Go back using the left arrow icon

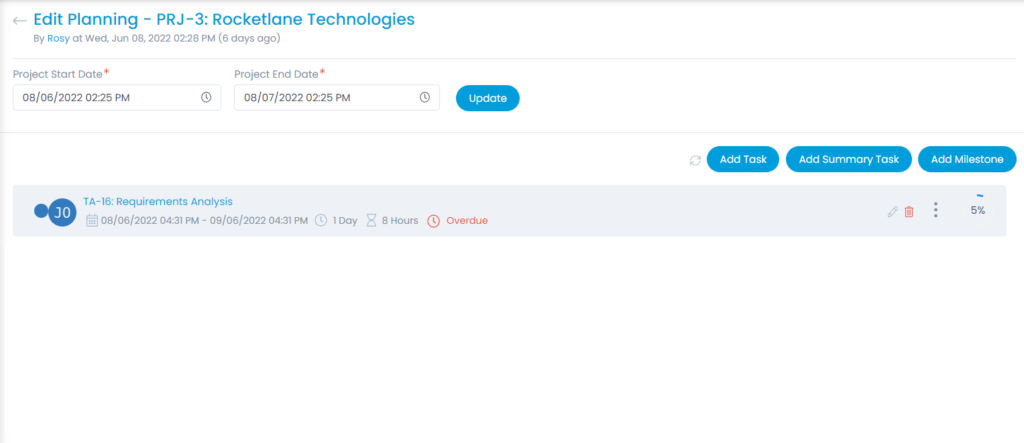click(x=20, y=20)
